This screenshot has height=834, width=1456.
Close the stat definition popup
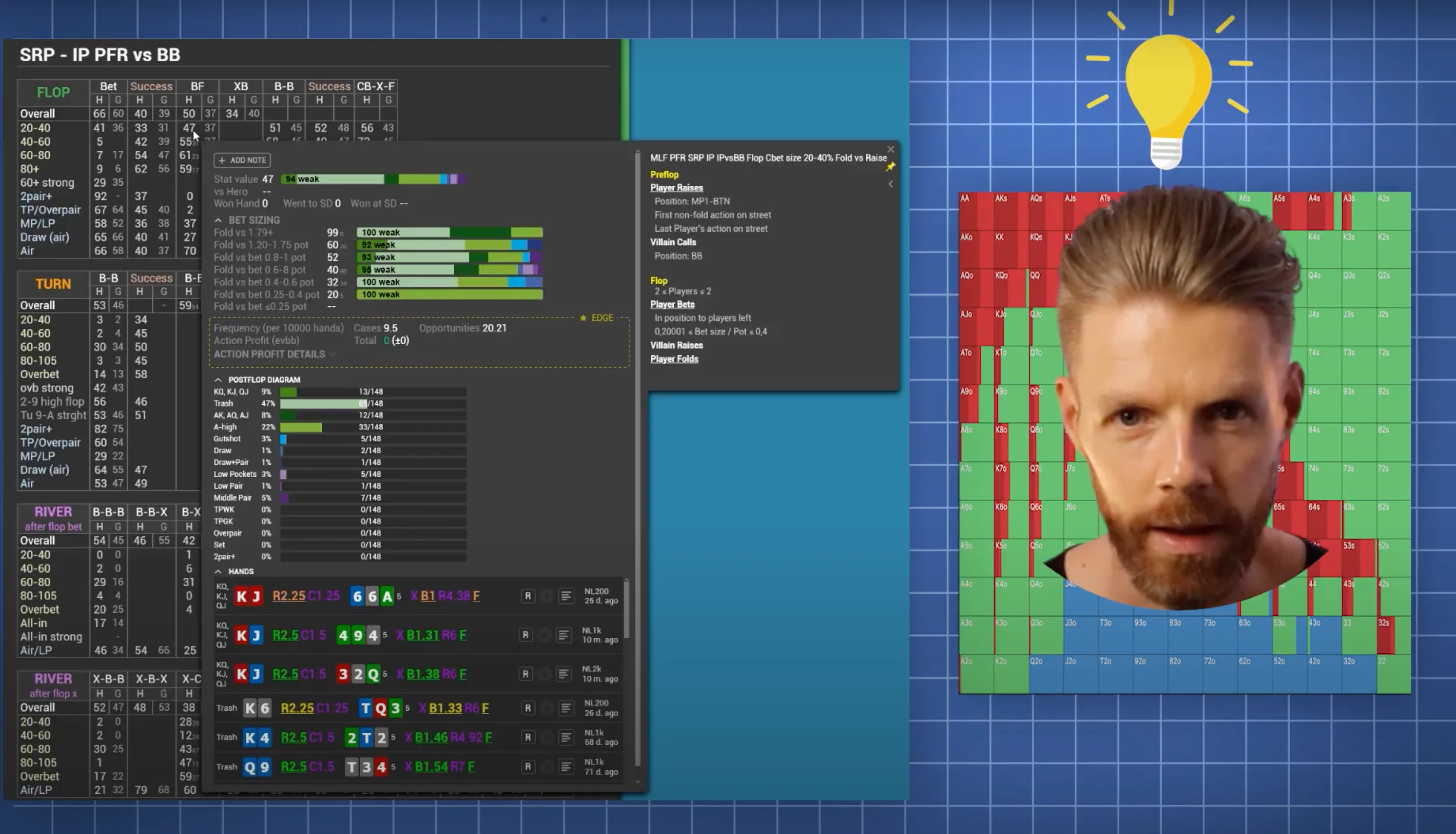890,149
